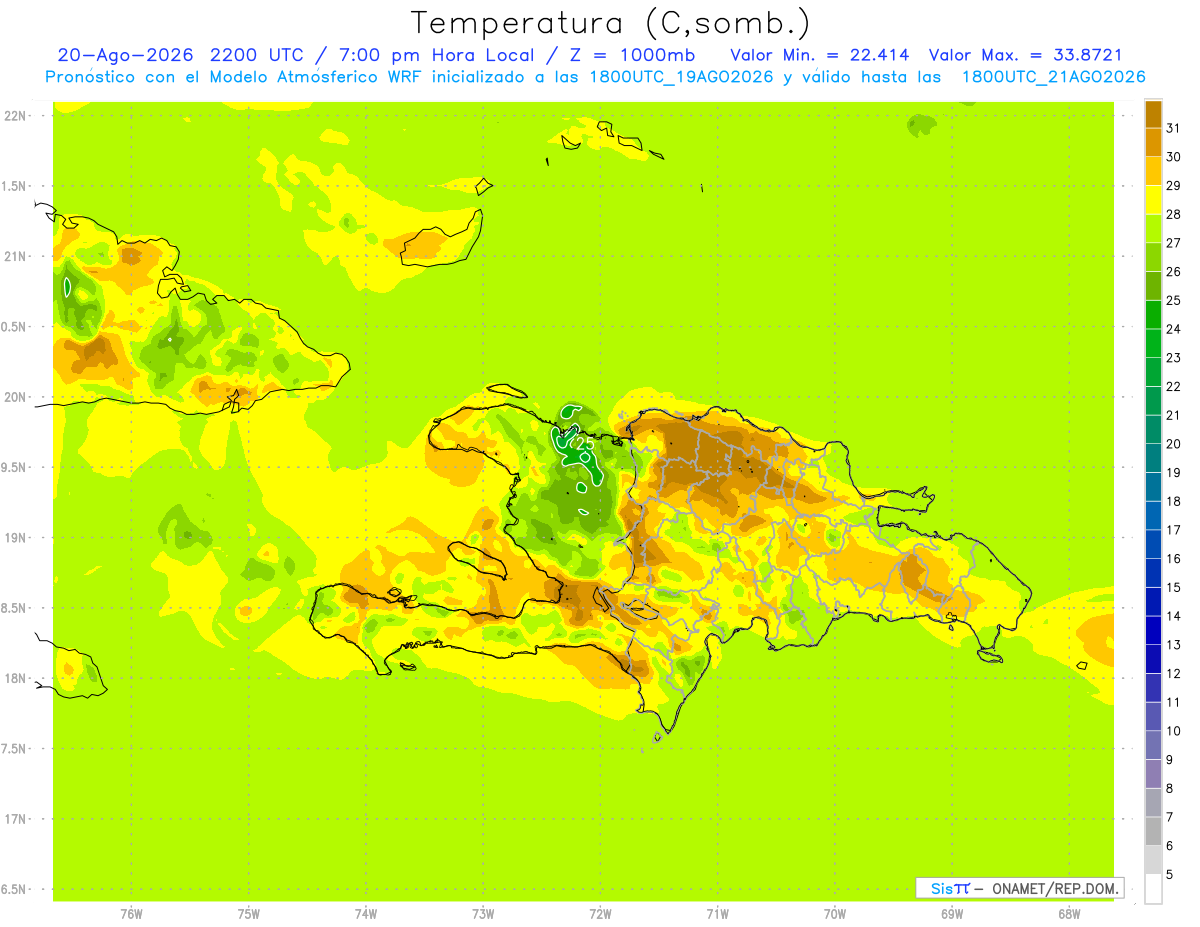Click the dark-blue swatch between 12 and 13

[x=1153, y=658]
